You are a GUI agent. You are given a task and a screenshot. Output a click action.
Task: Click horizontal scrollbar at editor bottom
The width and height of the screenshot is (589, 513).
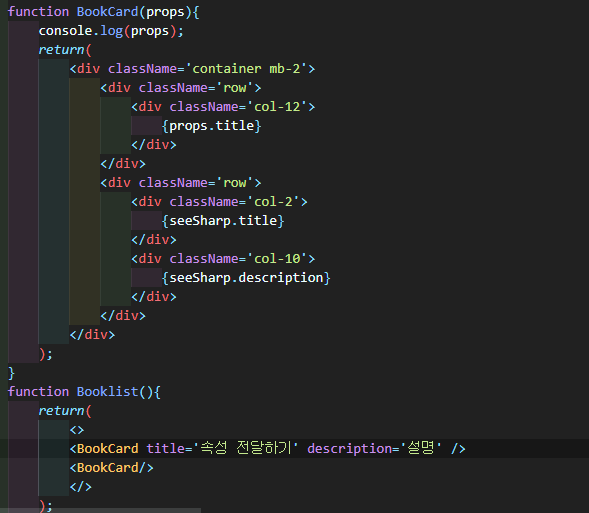[100, 511]
